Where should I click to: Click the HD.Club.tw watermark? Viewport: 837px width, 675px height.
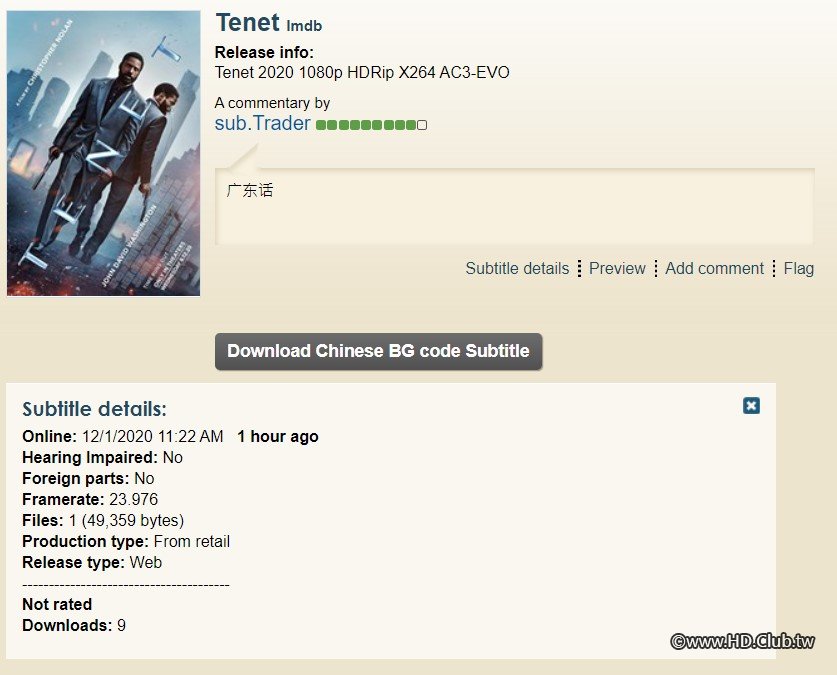pos(743,641)
